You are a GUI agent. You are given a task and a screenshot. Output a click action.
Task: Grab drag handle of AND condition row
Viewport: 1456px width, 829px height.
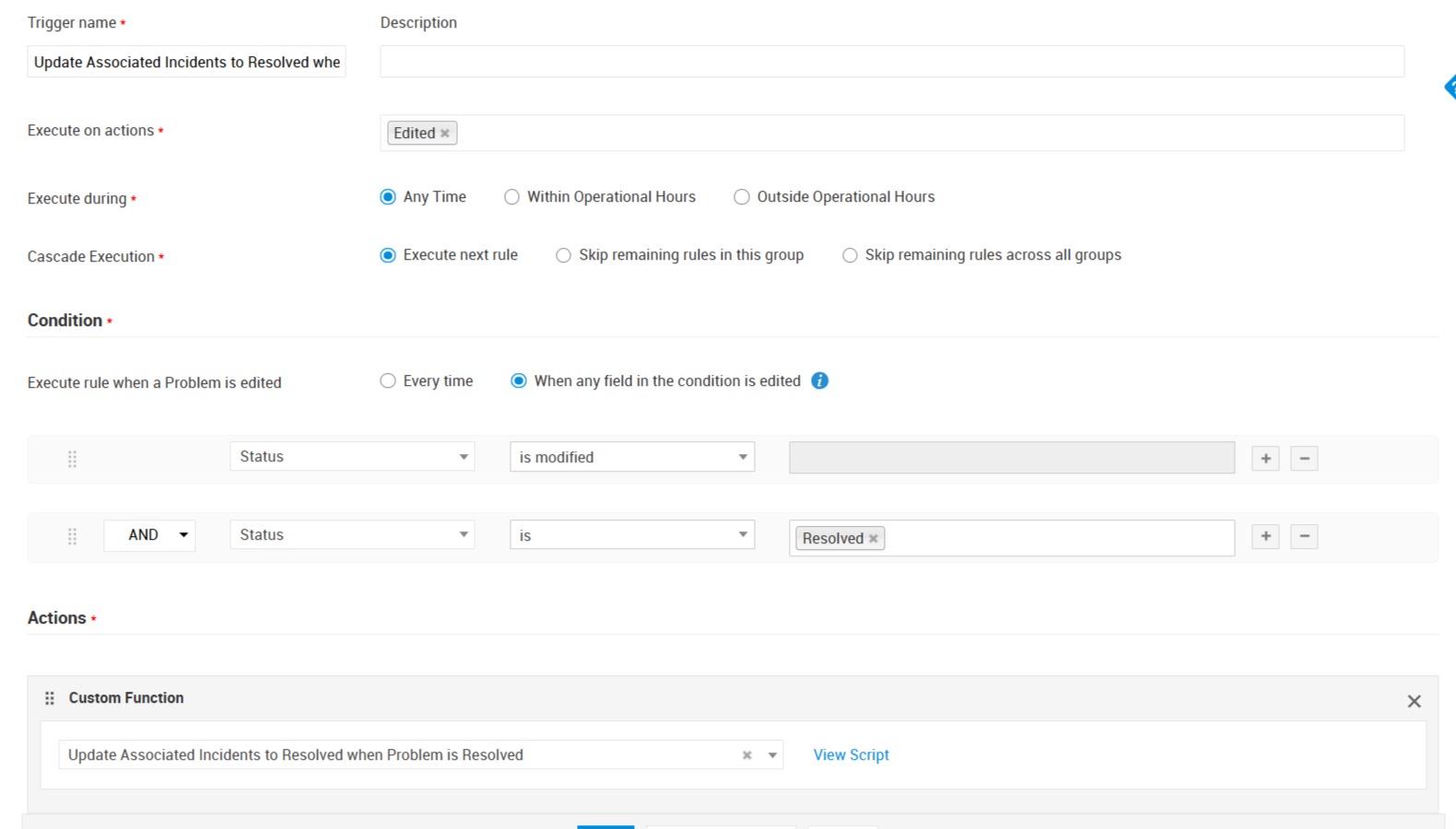(x=72, y=536)
